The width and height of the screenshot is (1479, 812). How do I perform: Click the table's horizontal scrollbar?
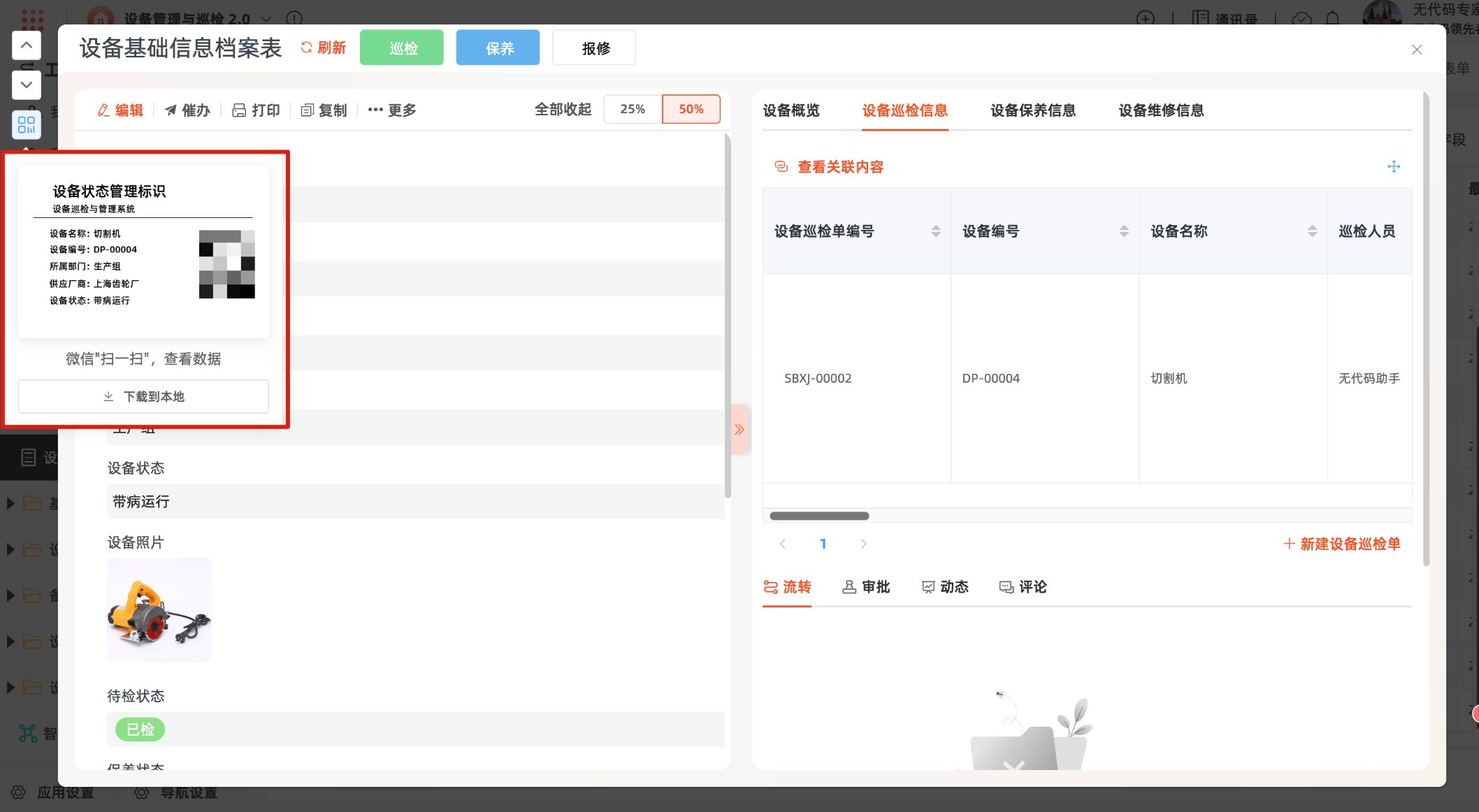819,516
